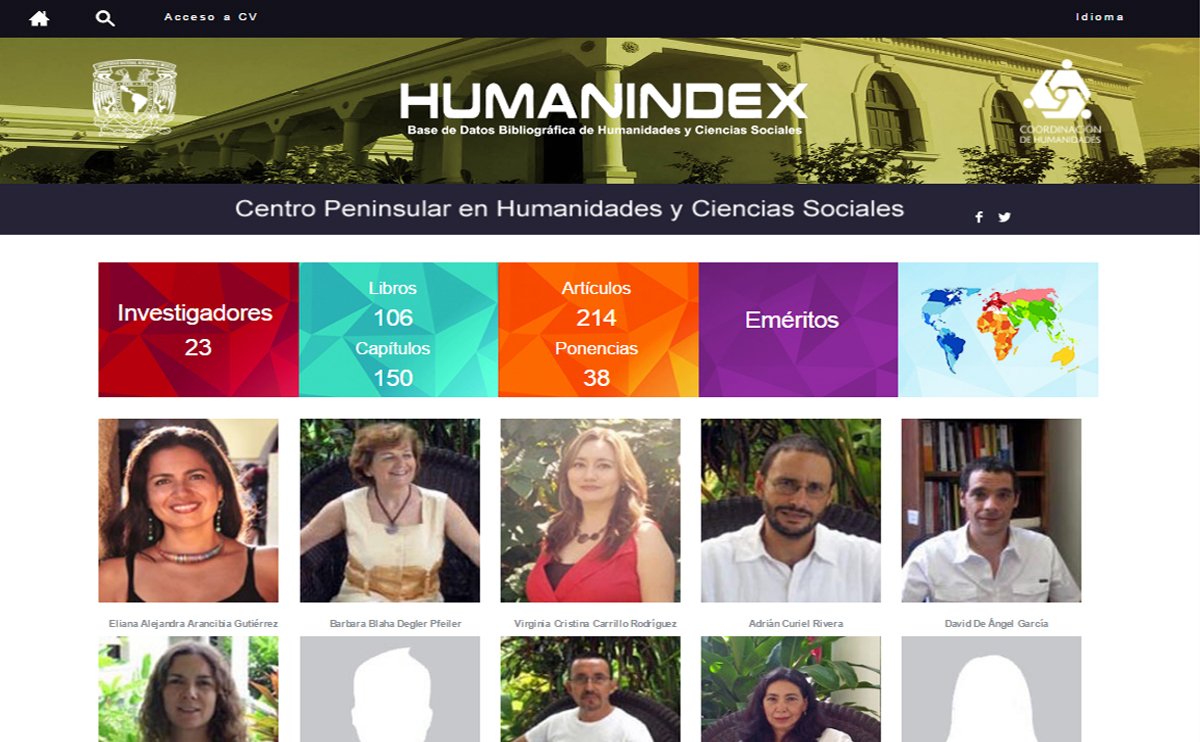Click Libros 106 in teal tile

click(393, 304)
